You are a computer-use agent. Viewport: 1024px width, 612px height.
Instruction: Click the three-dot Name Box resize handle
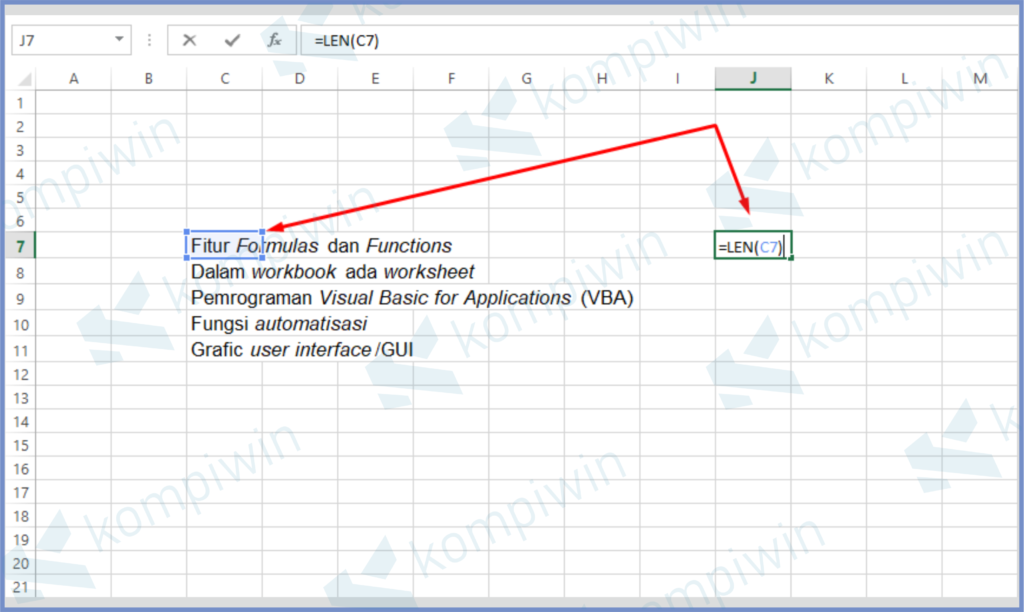[150, 41]
